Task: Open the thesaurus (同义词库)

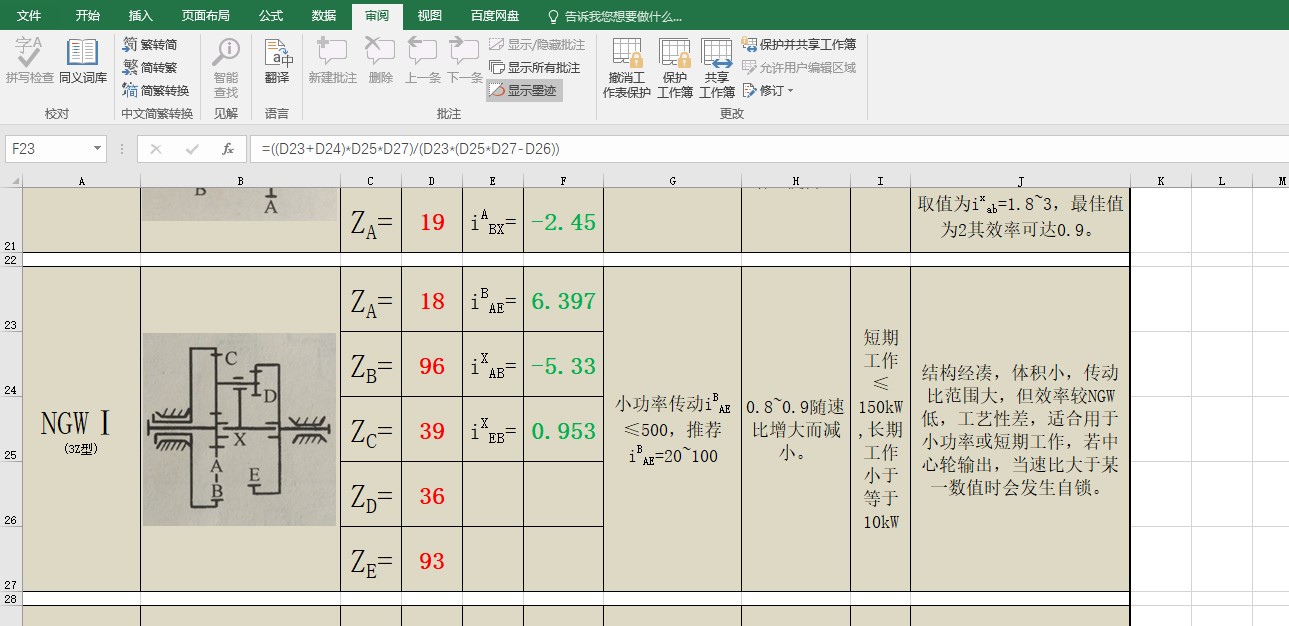Action: 82,60
